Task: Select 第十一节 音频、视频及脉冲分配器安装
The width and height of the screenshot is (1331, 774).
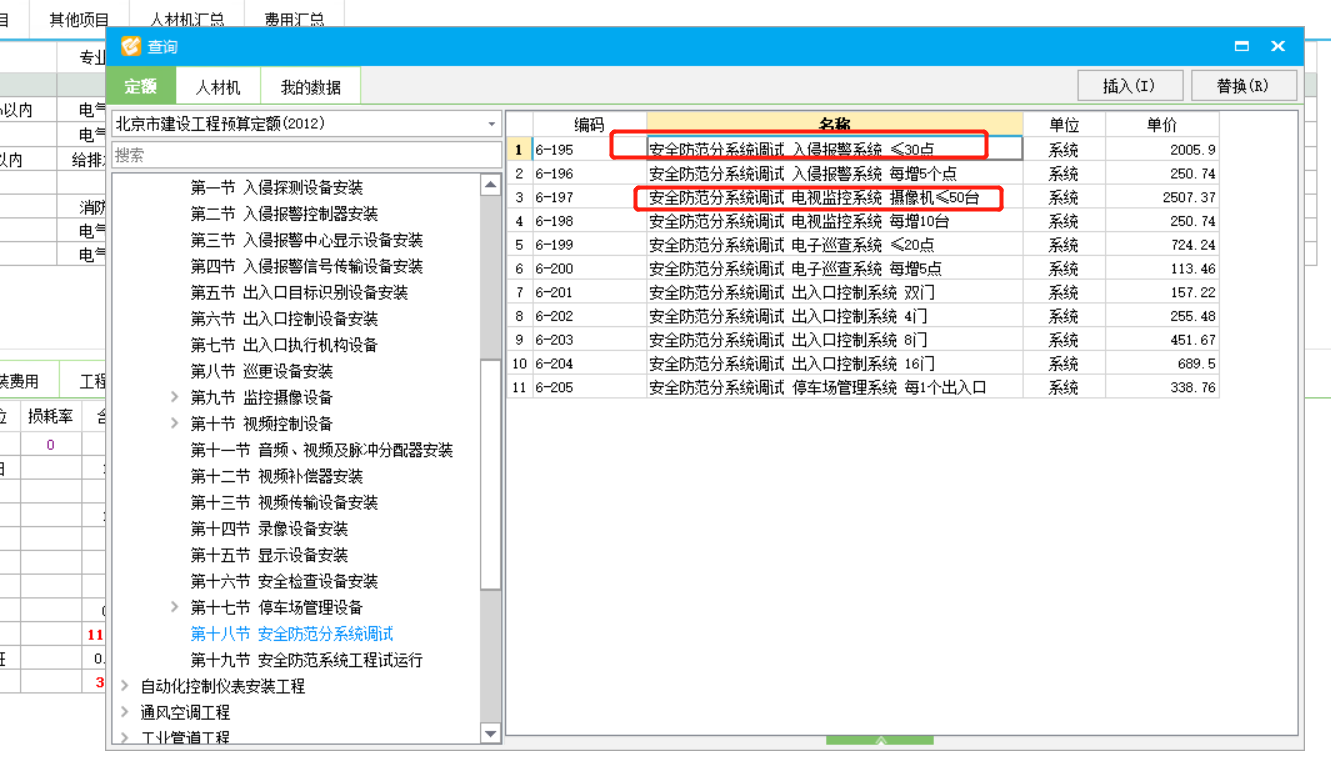Action: pyautogui.click(x=322, y=450)
